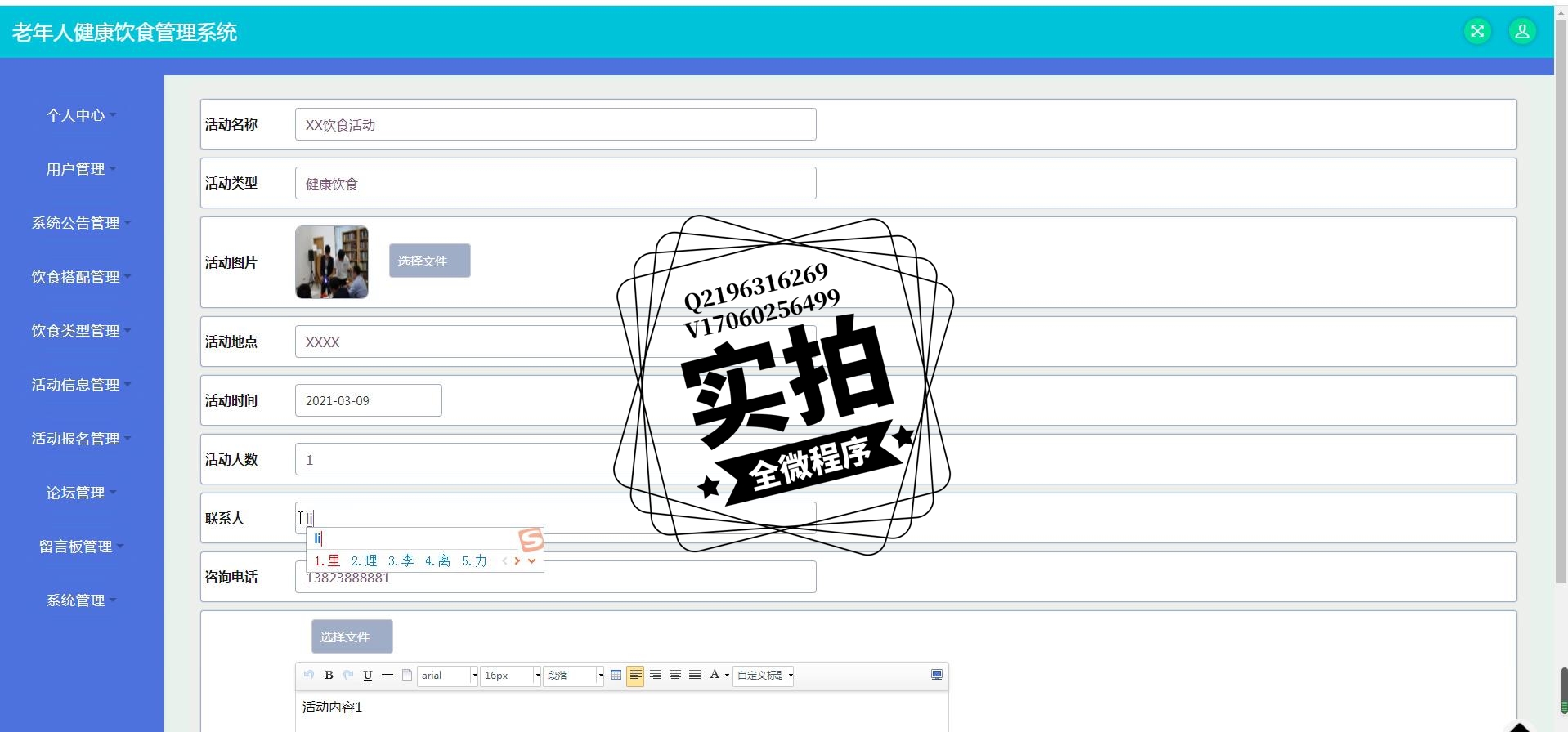Expand the 系统管理 sidebar menu
1568x732 pixels.
coord(81,600)
